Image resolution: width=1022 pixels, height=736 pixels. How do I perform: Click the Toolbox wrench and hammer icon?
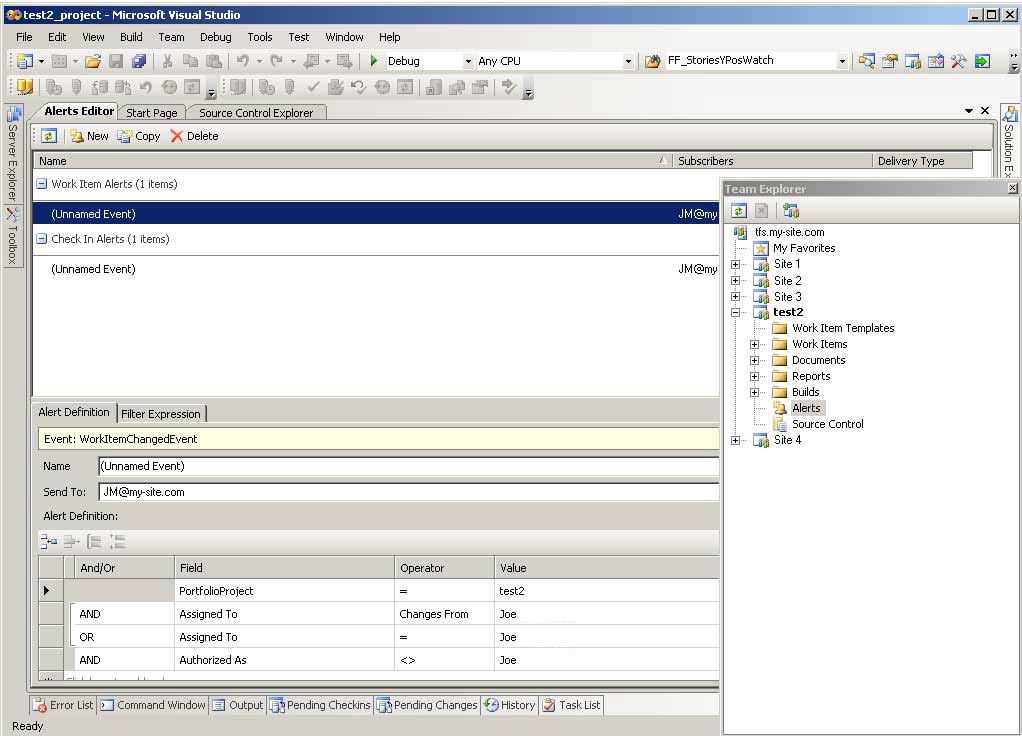click(958, 61)
